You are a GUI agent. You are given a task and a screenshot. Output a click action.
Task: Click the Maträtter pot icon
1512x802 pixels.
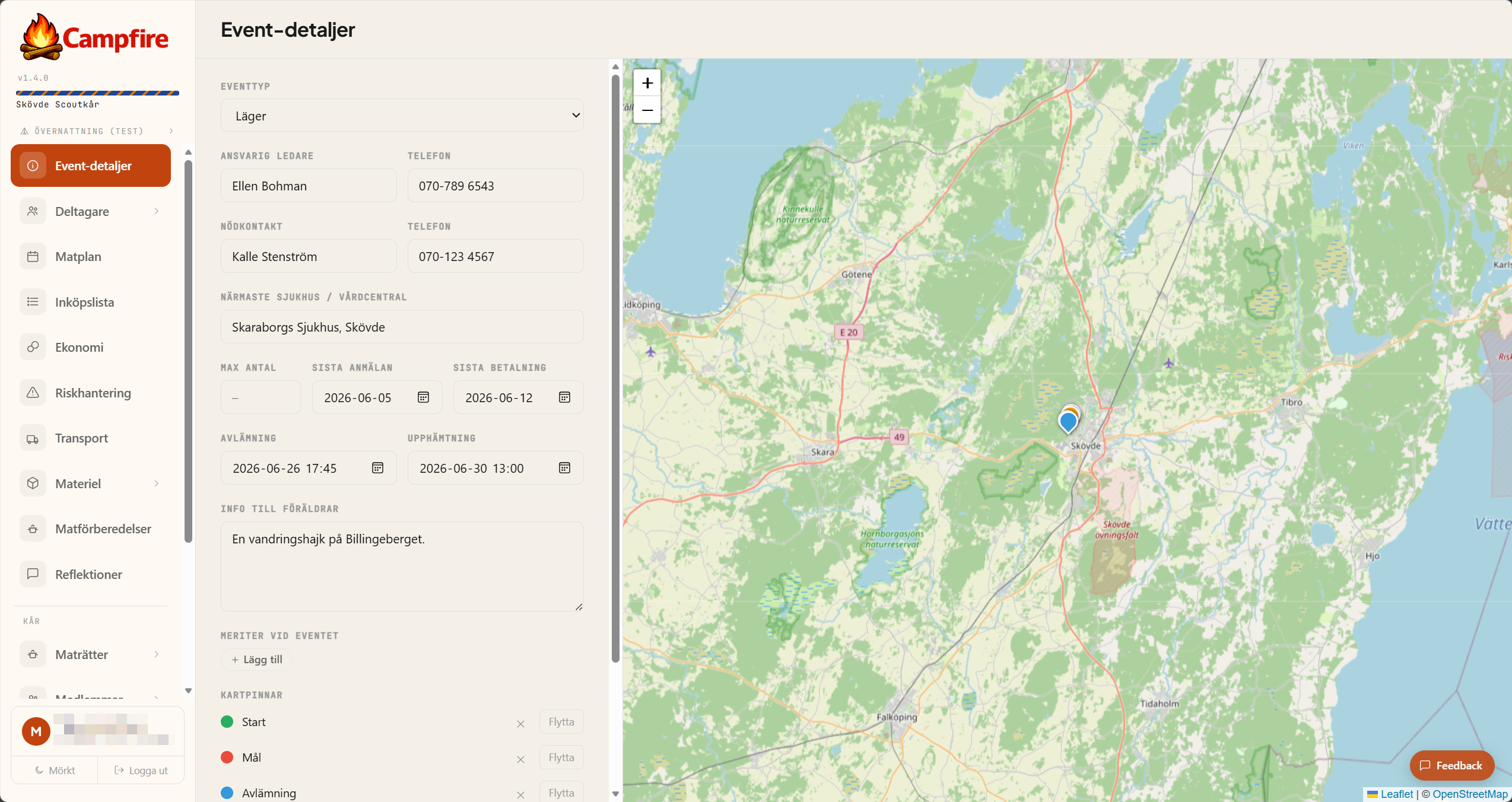[33, 654]
